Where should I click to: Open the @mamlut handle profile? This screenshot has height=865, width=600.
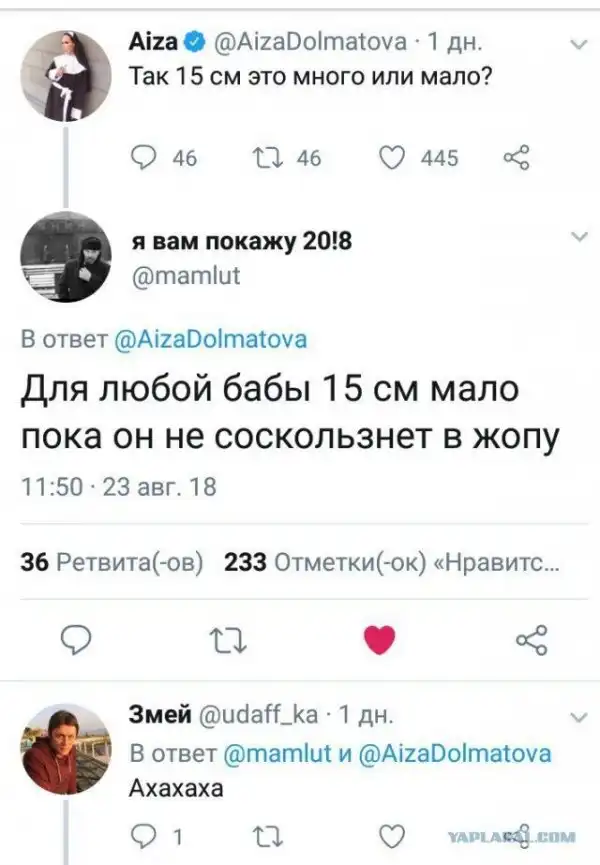click(186, 275)
